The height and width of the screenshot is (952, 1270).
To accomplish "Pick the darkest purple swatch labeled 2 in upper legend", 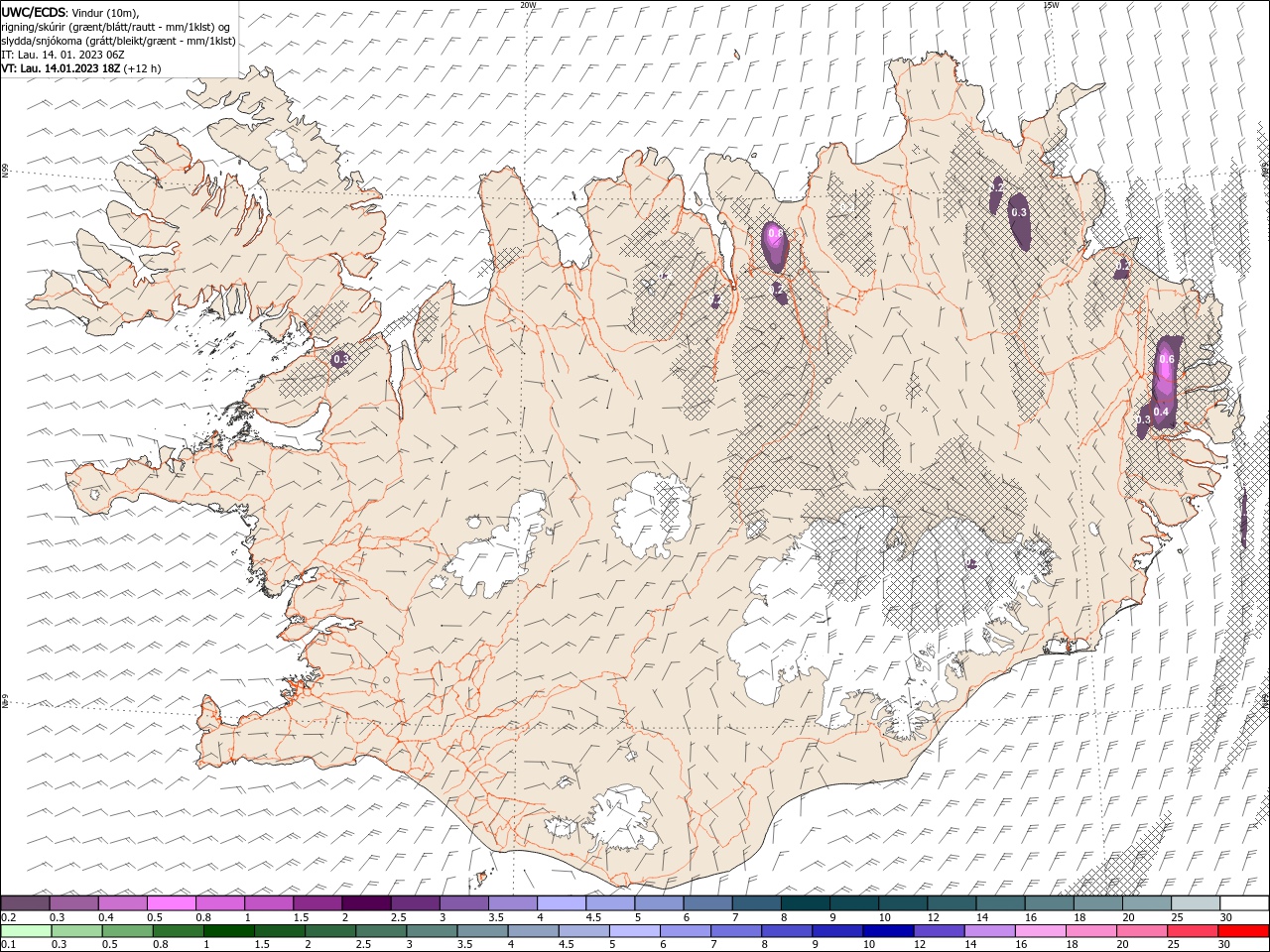I will coord(366,903).
